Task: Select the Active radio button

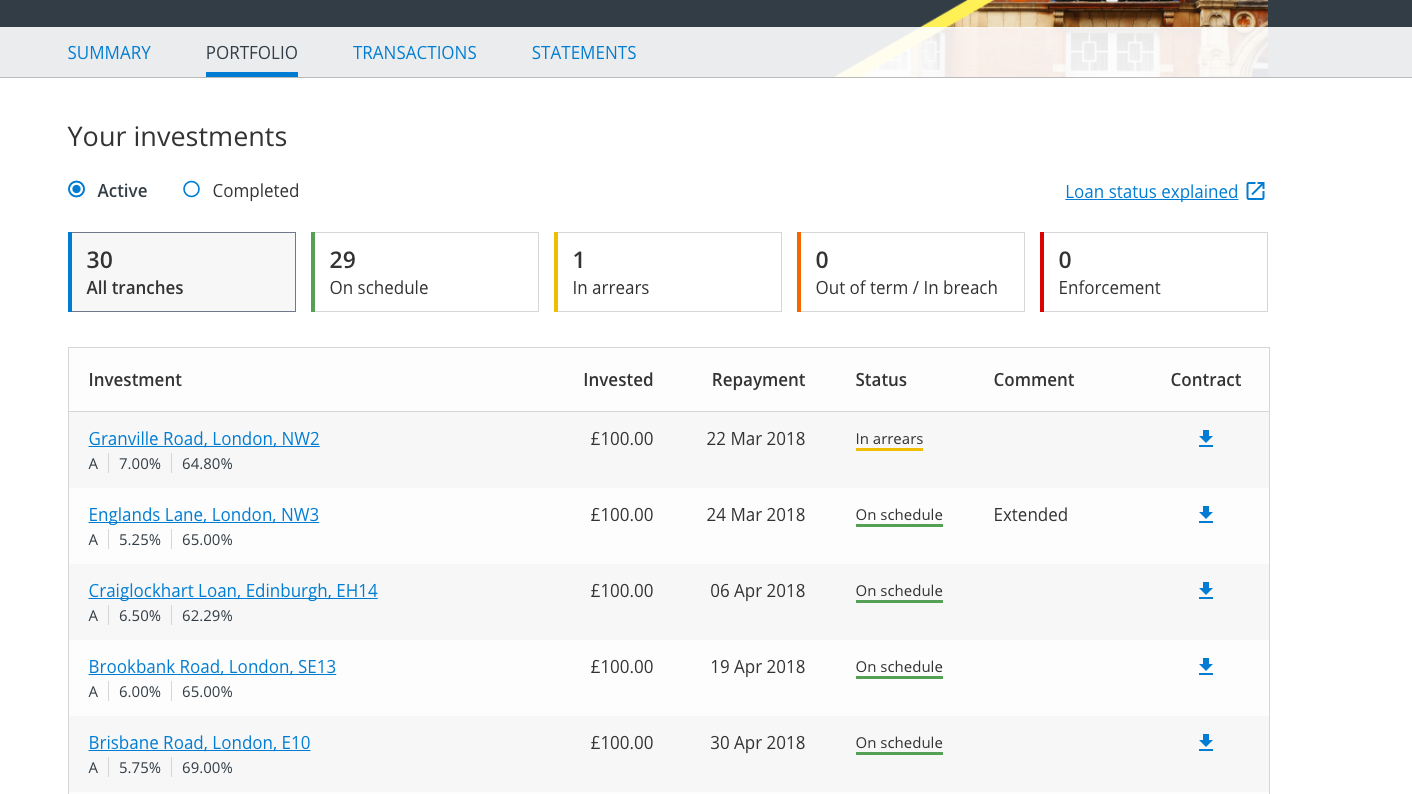Action: [x=77, y=190]
